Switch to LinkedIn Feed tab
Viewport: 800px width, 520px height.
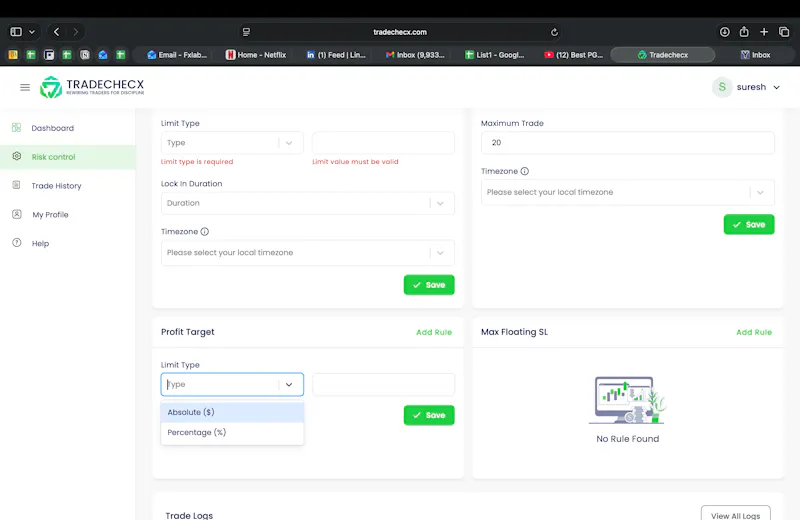click(x=336, y=55)
